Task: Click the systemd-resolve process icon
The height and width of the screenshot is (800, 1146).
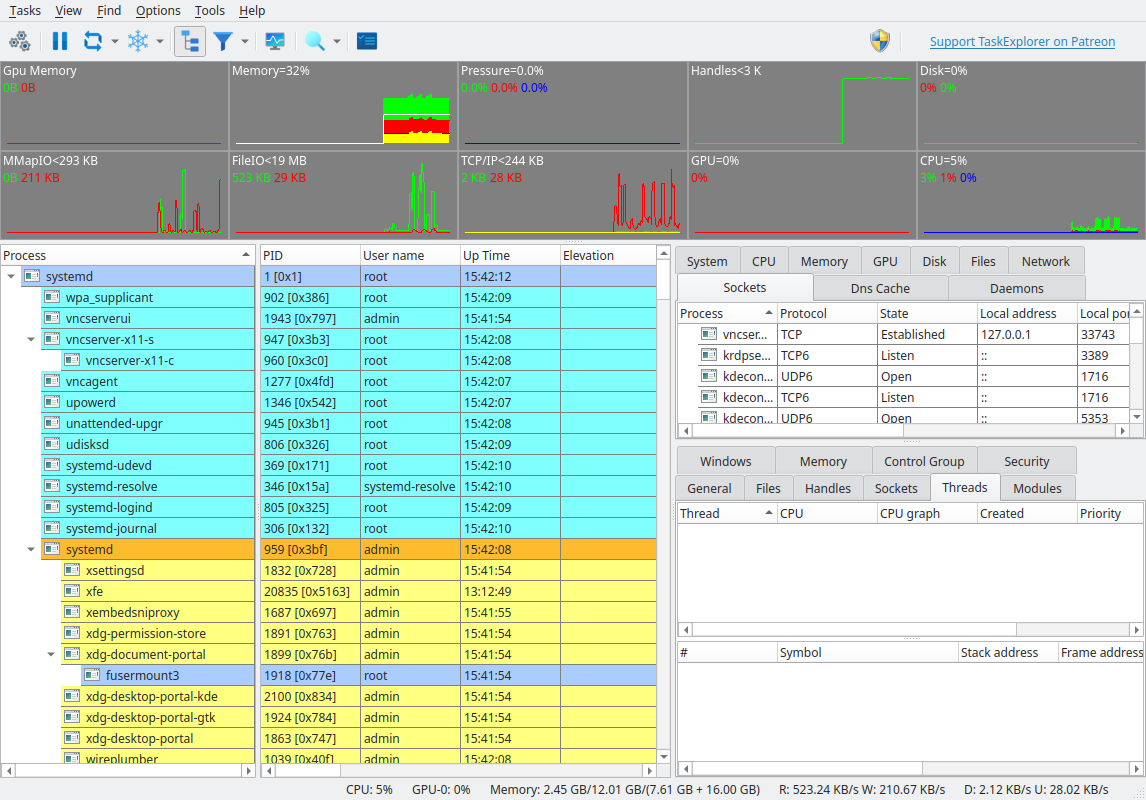Action: click(52, 486)
